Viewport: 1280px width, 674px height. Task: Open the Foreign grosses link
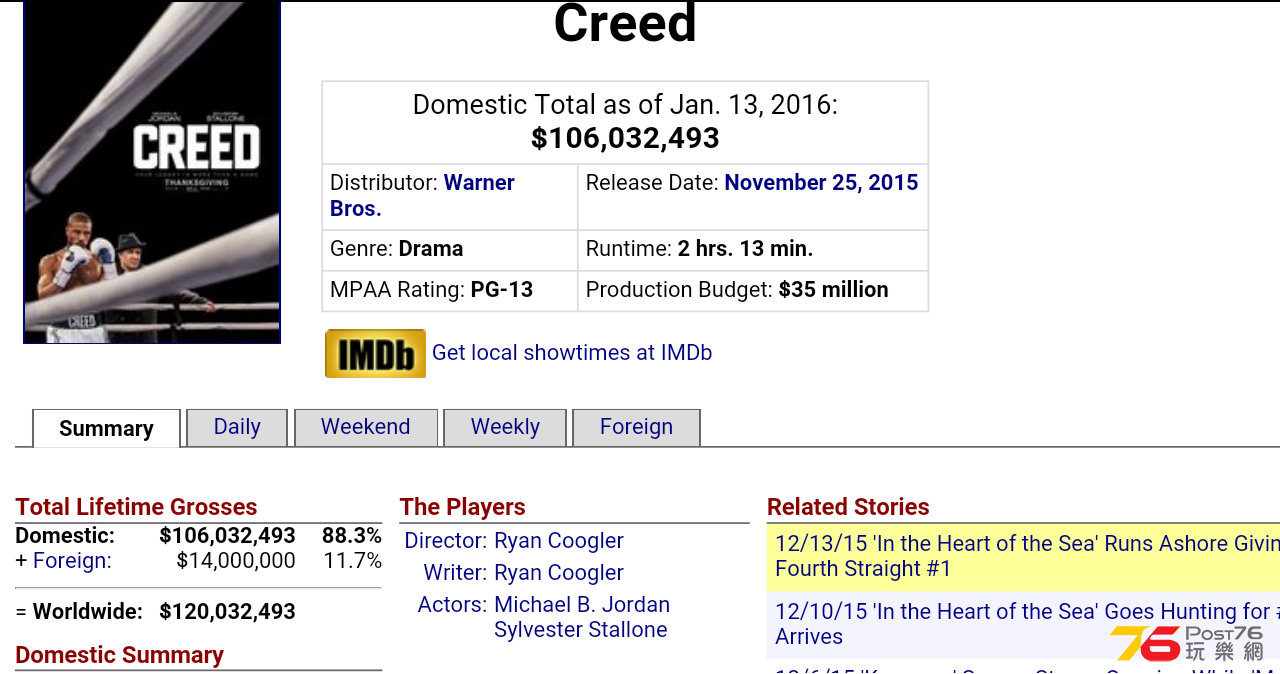(72, 561)
